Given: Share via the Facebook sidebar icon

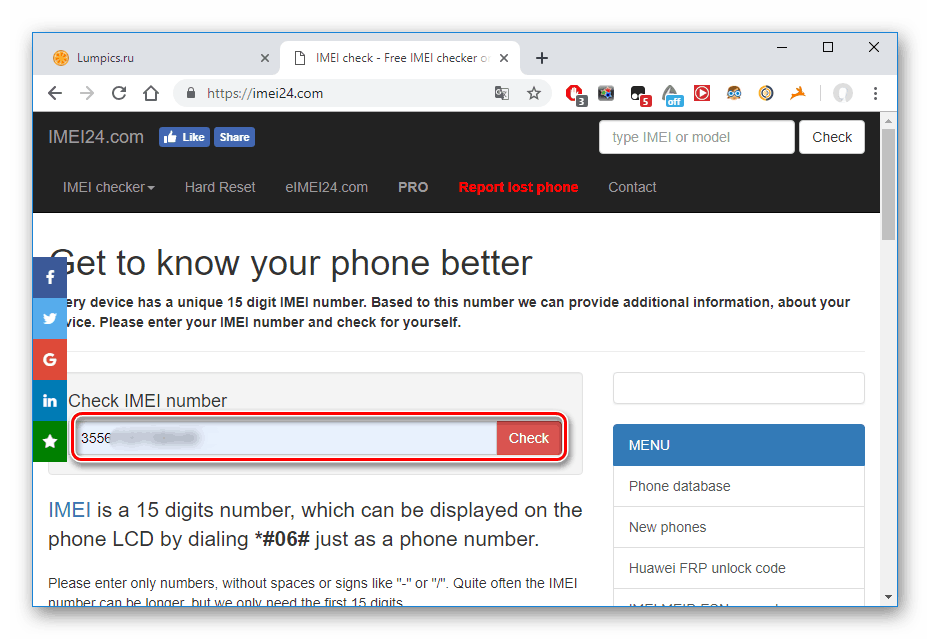Looking at the screenshot, I should 50,277.
